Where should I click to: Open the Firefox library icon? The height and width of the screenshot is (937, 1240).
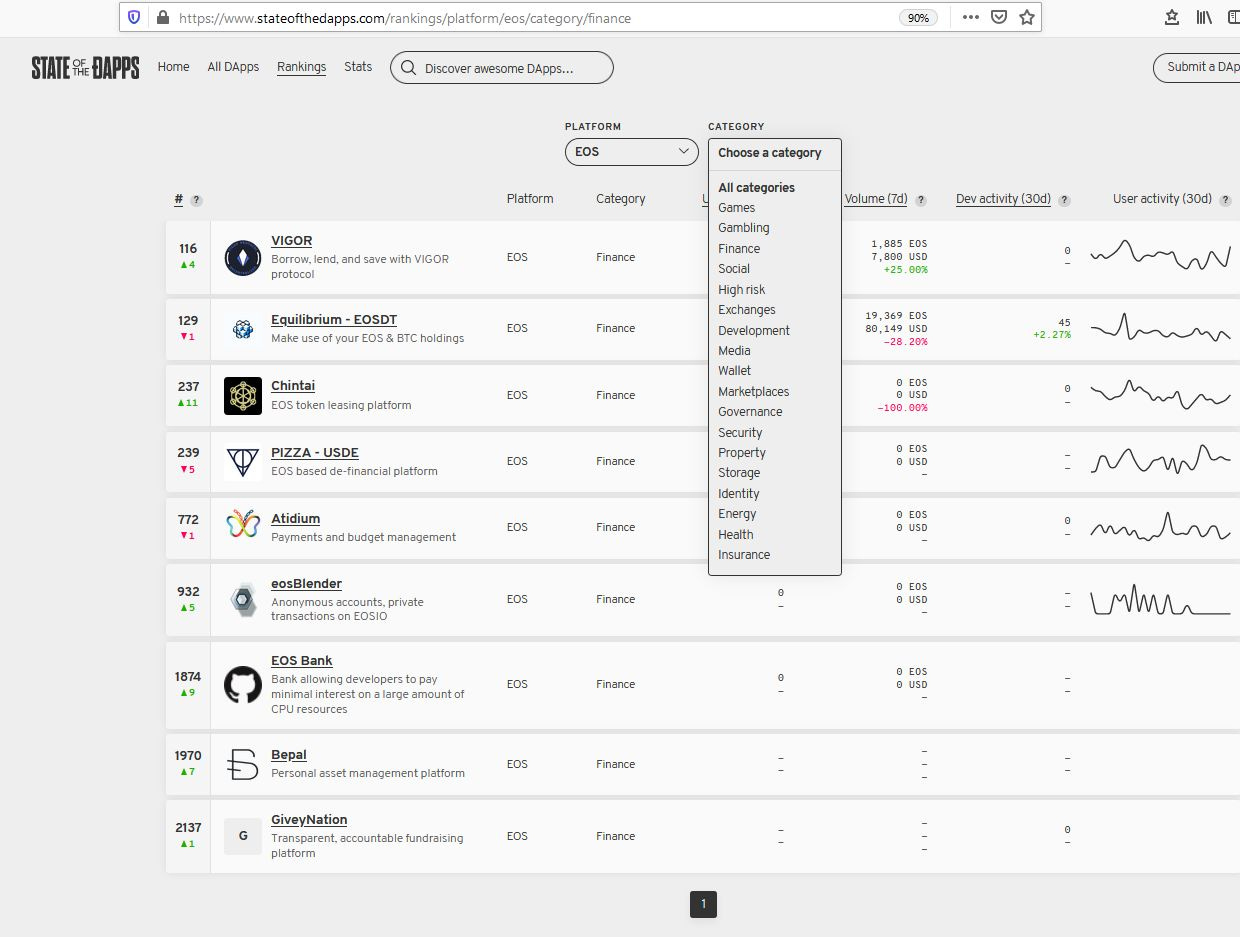[x=1204, y=17]
